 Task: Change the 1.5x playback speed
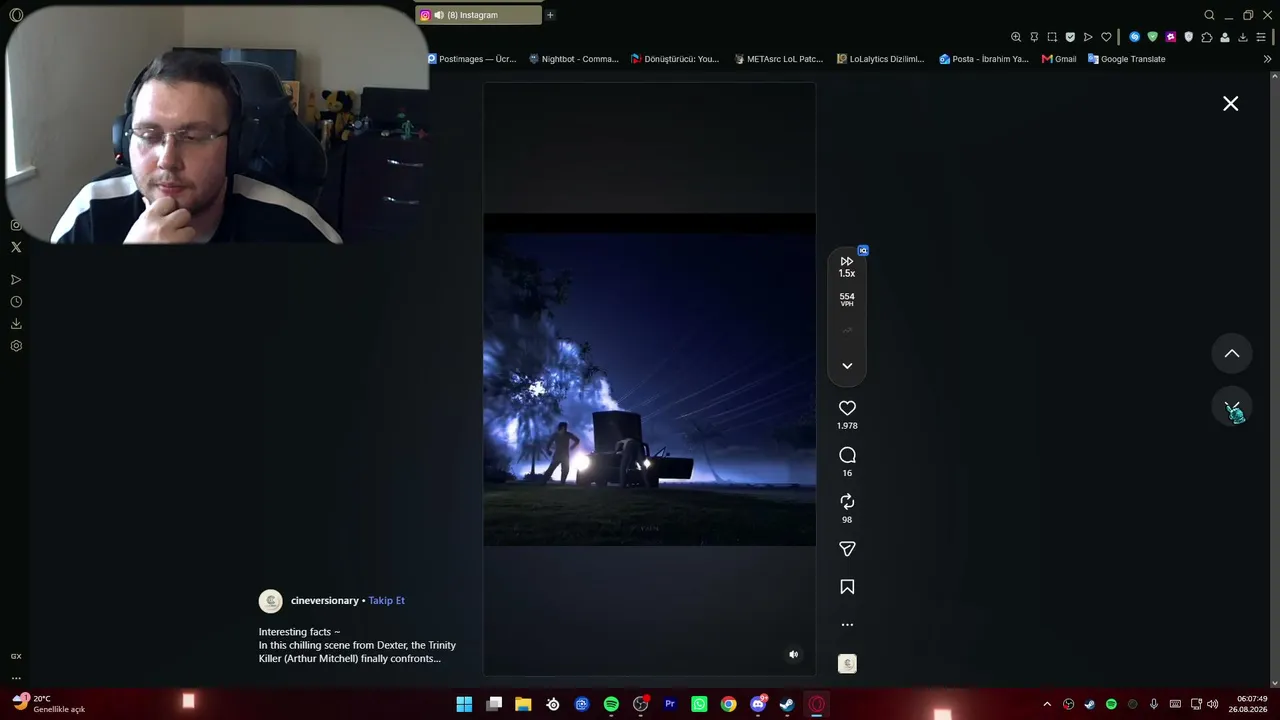pyautogui.click(x=847, y=267)
